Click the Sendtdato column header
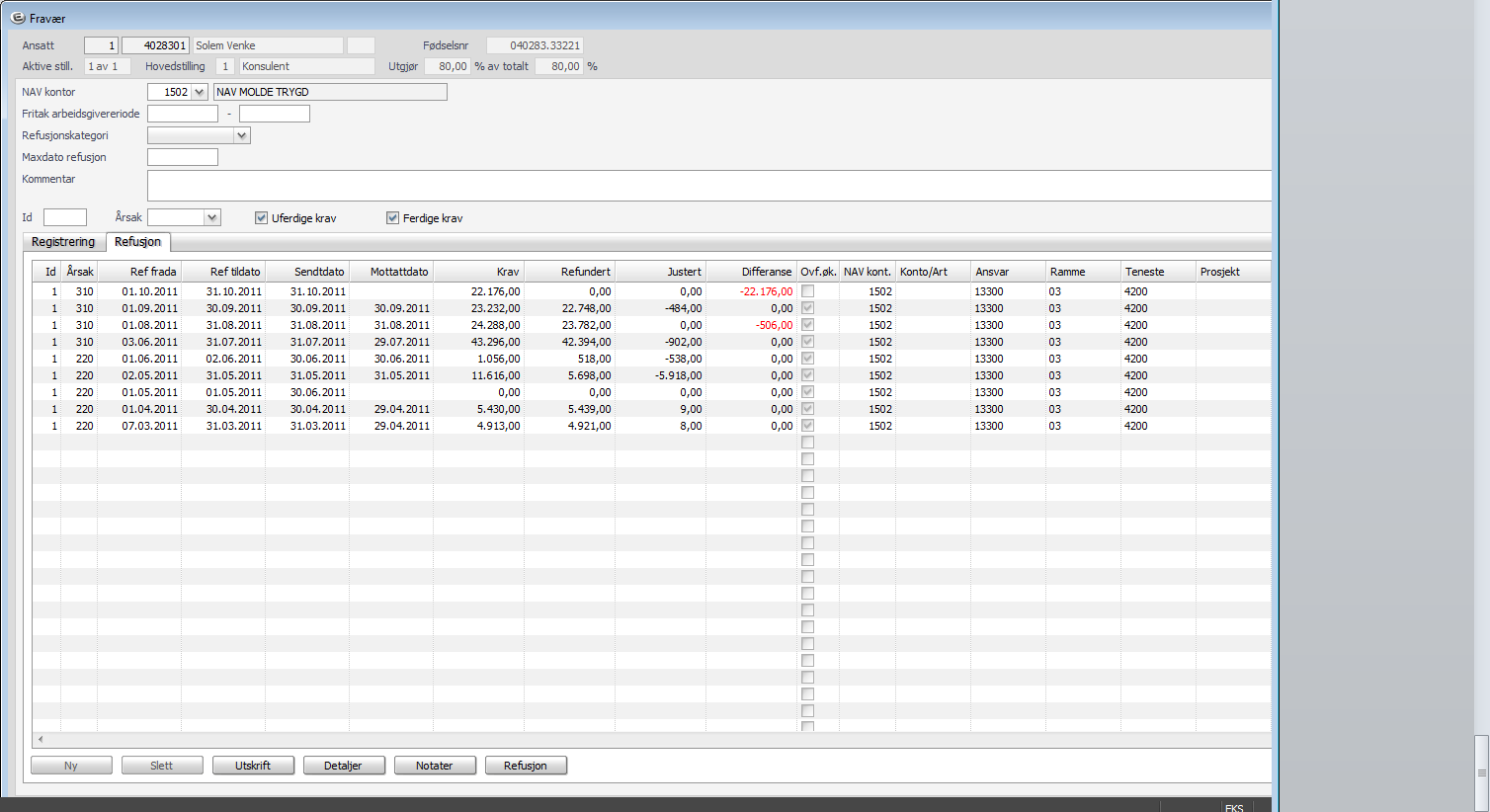The height and width of the screenshot is (812, 1490). coord(307,272)
